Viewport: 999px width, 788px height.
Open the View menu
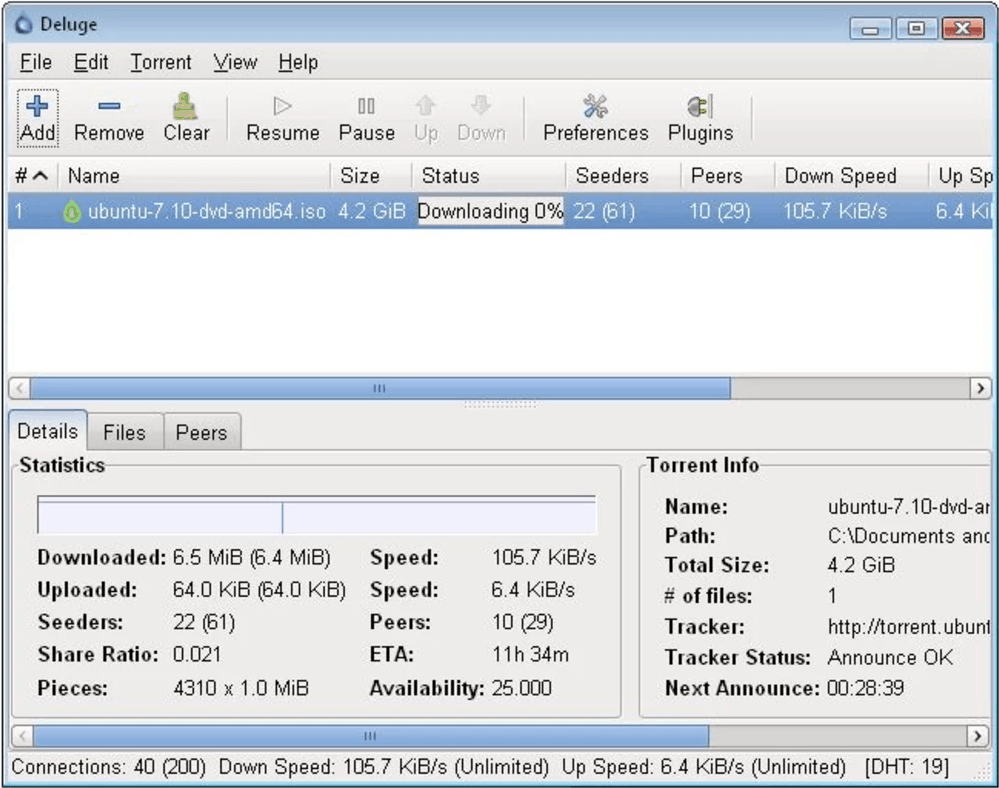click(x=235, y=62)
